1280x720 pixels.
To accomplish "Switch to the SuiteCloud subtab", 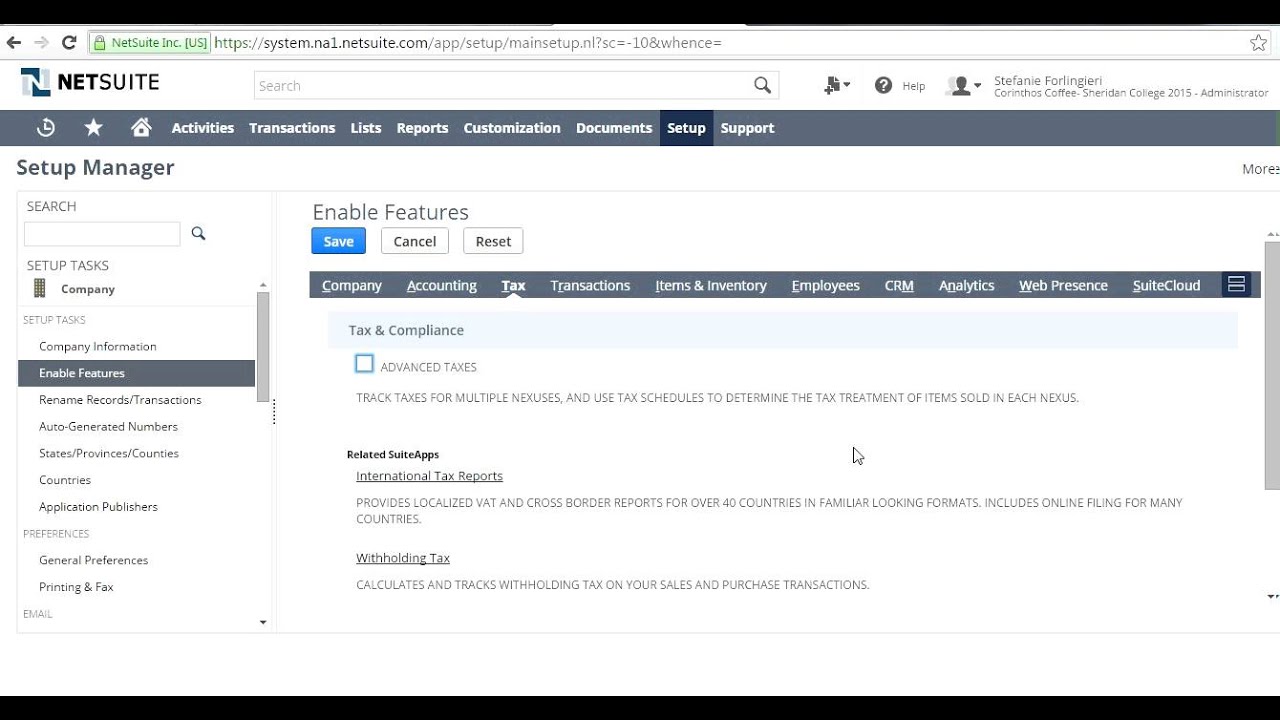I will click(x=1166, y=285).
